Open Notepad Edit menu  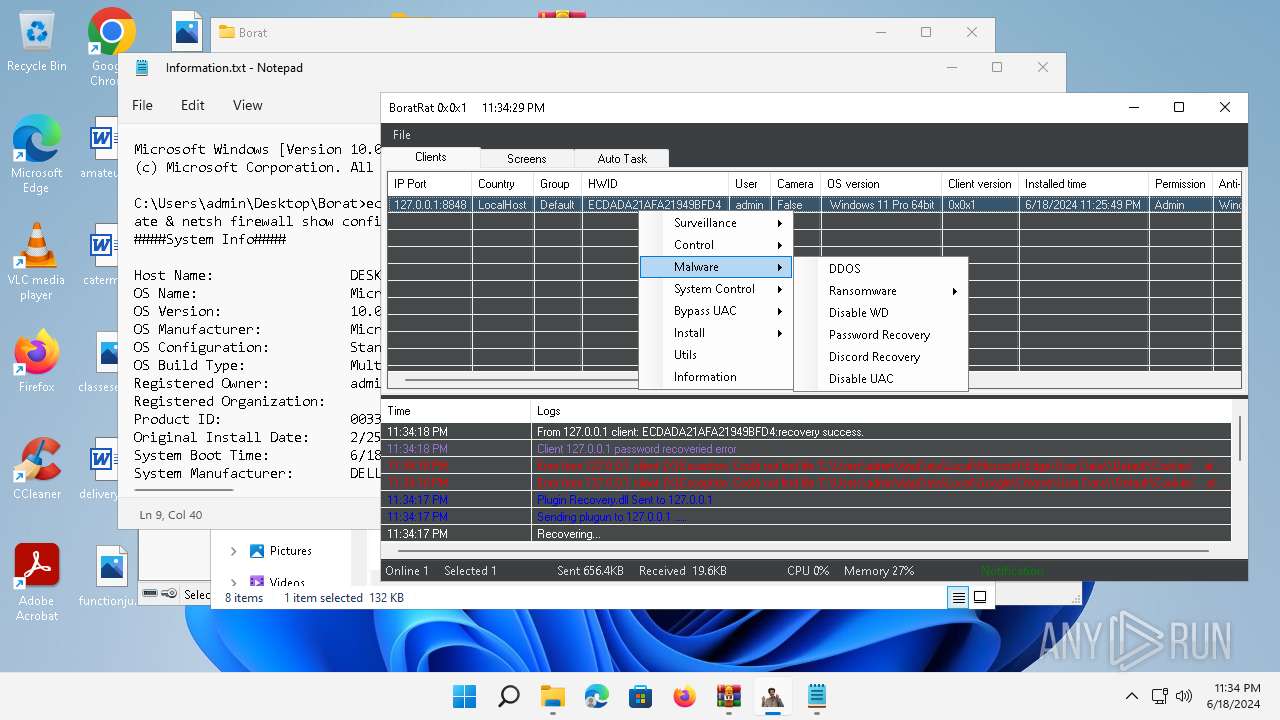click(x=193, y=105)
